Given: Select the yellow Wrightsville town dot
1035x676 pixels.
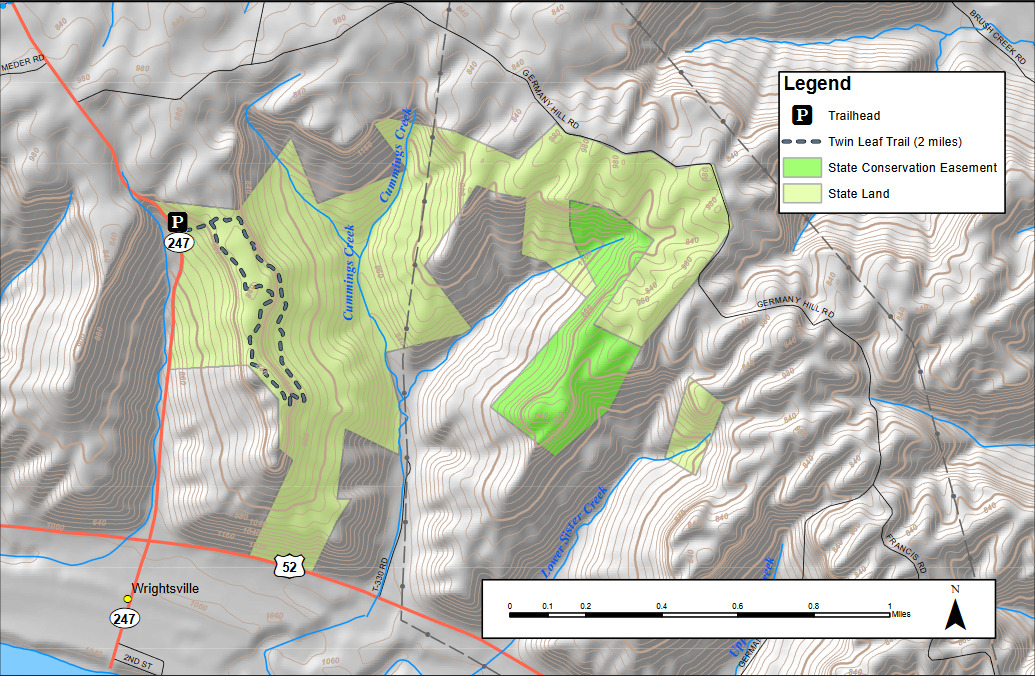Looking at the screenshot, I should (x=127, y=599).
